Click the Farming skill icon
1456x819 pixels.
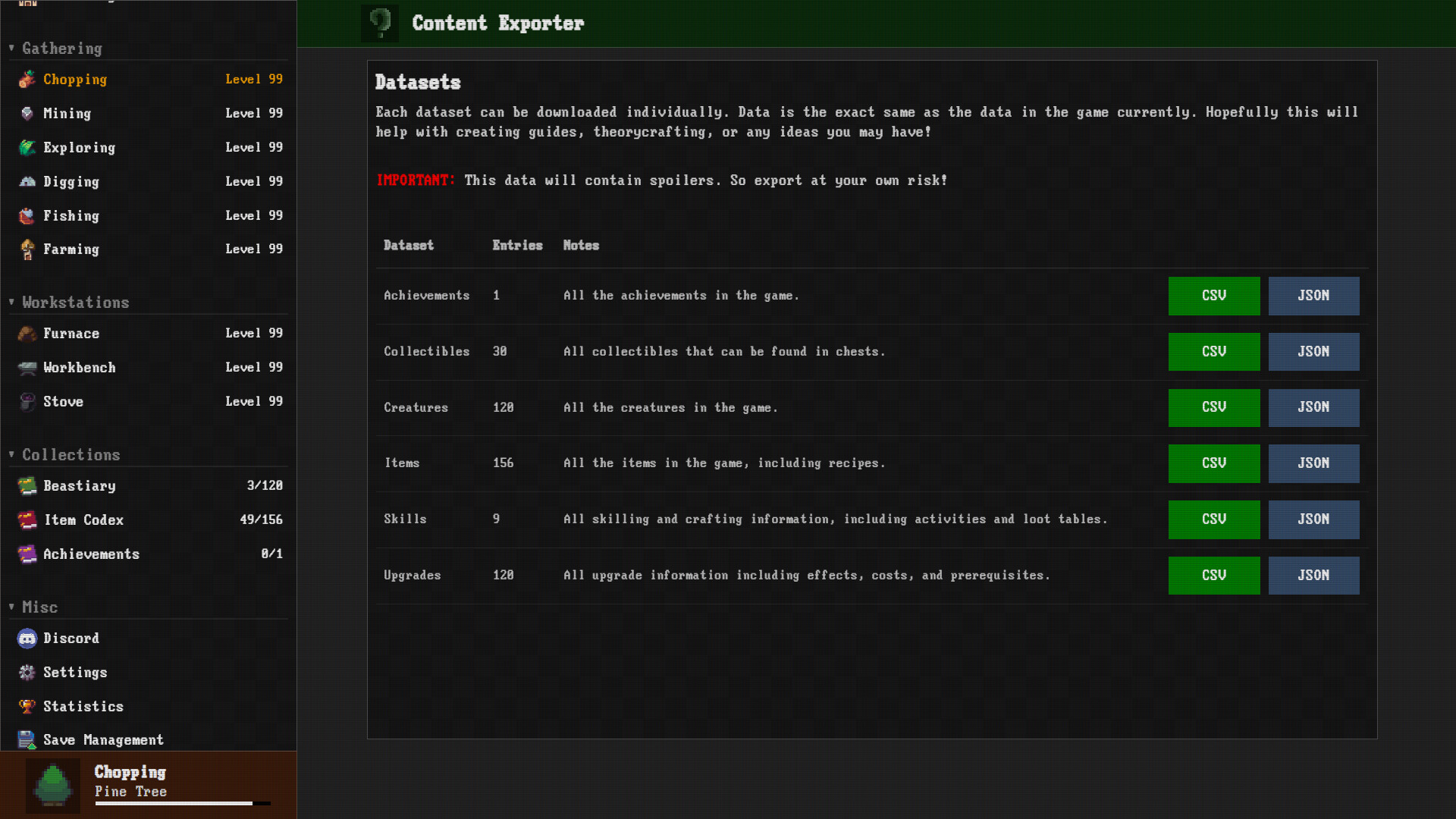click(27, 249)
